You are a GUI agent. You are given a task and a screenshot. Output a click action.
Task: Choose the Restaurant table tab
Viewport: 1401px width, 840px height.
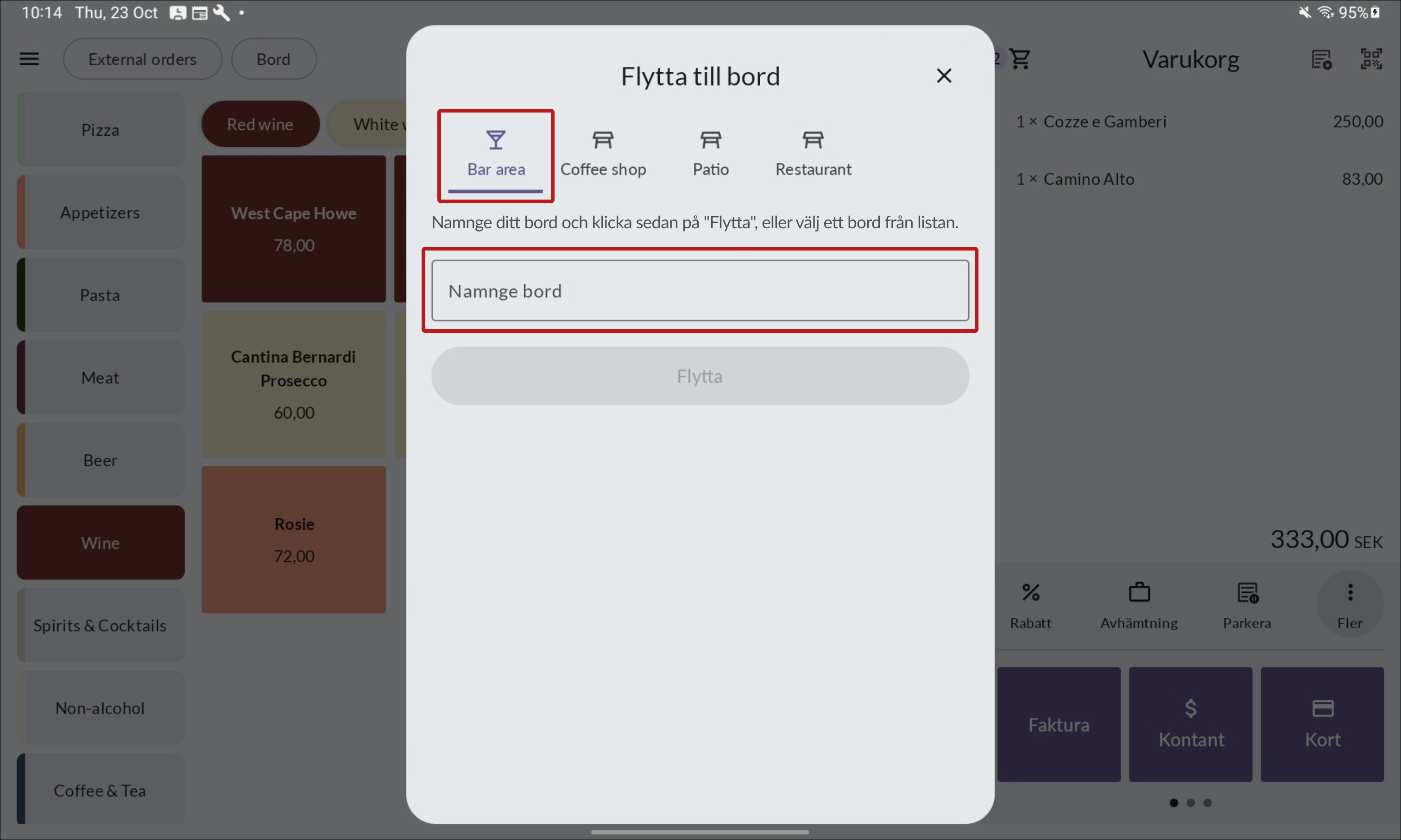pyautogui.click(x=813, y=154)
